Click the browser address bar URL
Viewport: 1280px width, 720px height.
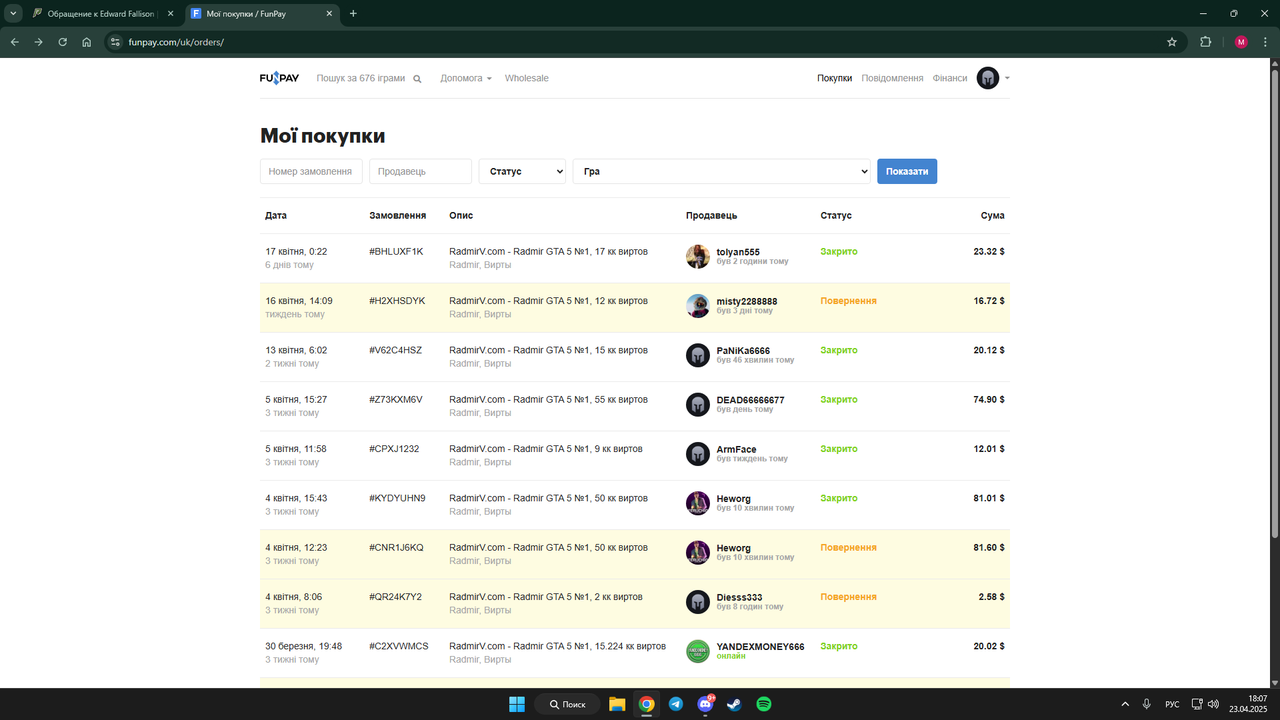pos(176,42)
